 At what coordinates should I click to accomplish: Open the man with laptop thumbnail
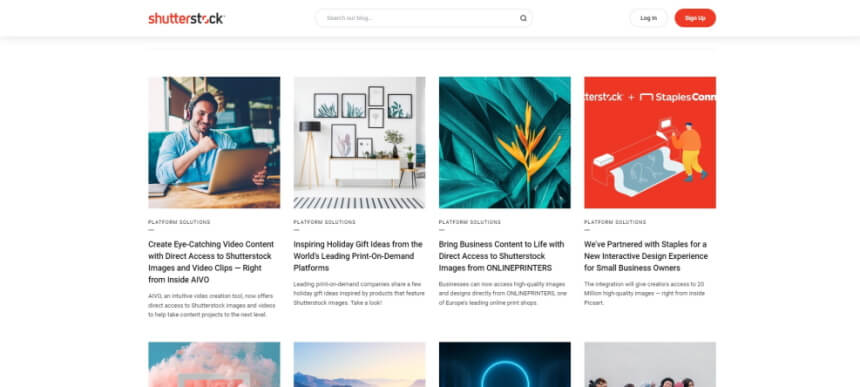click(214, 143)
